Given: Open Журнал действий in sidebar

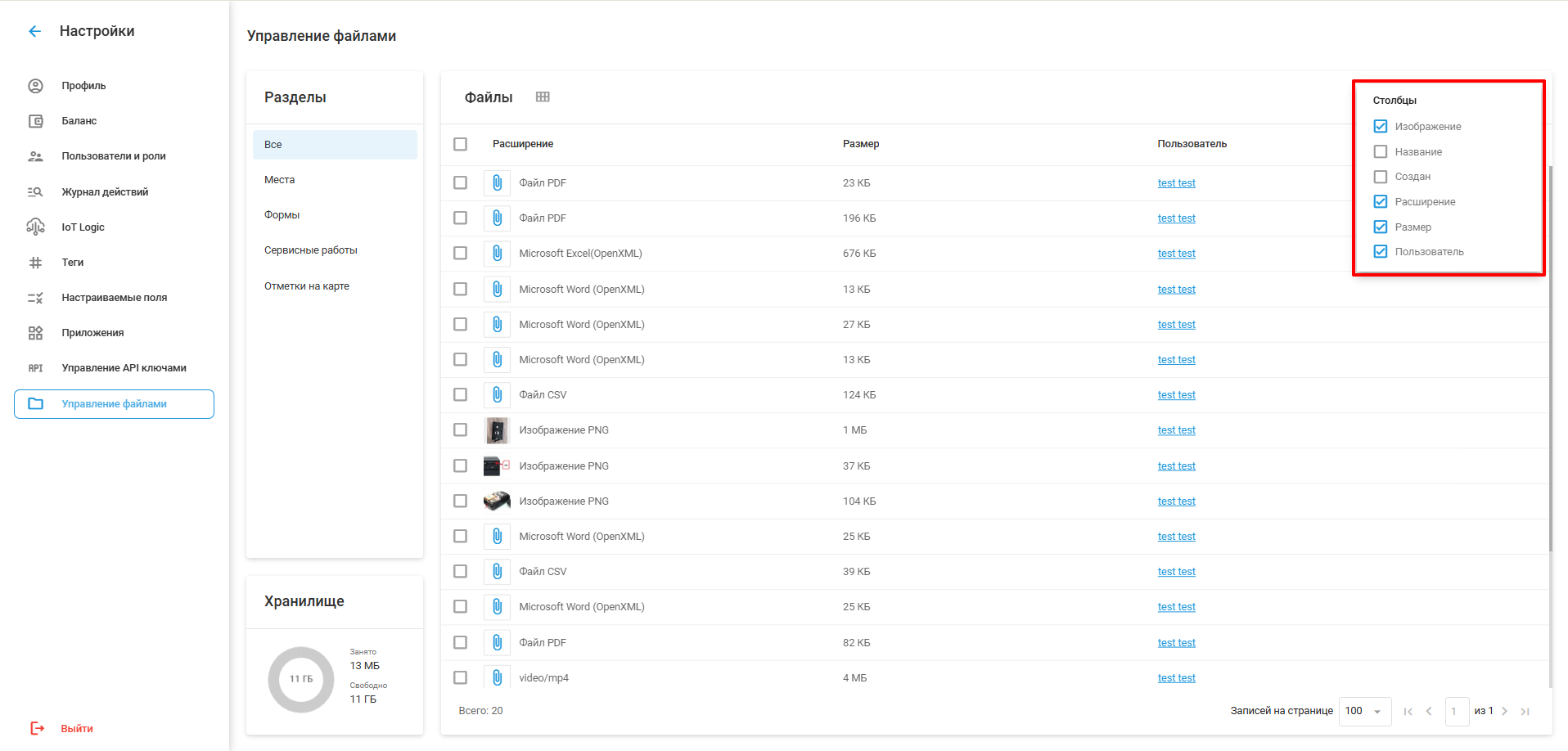Looking at the screenshot, I should (105, 192).
